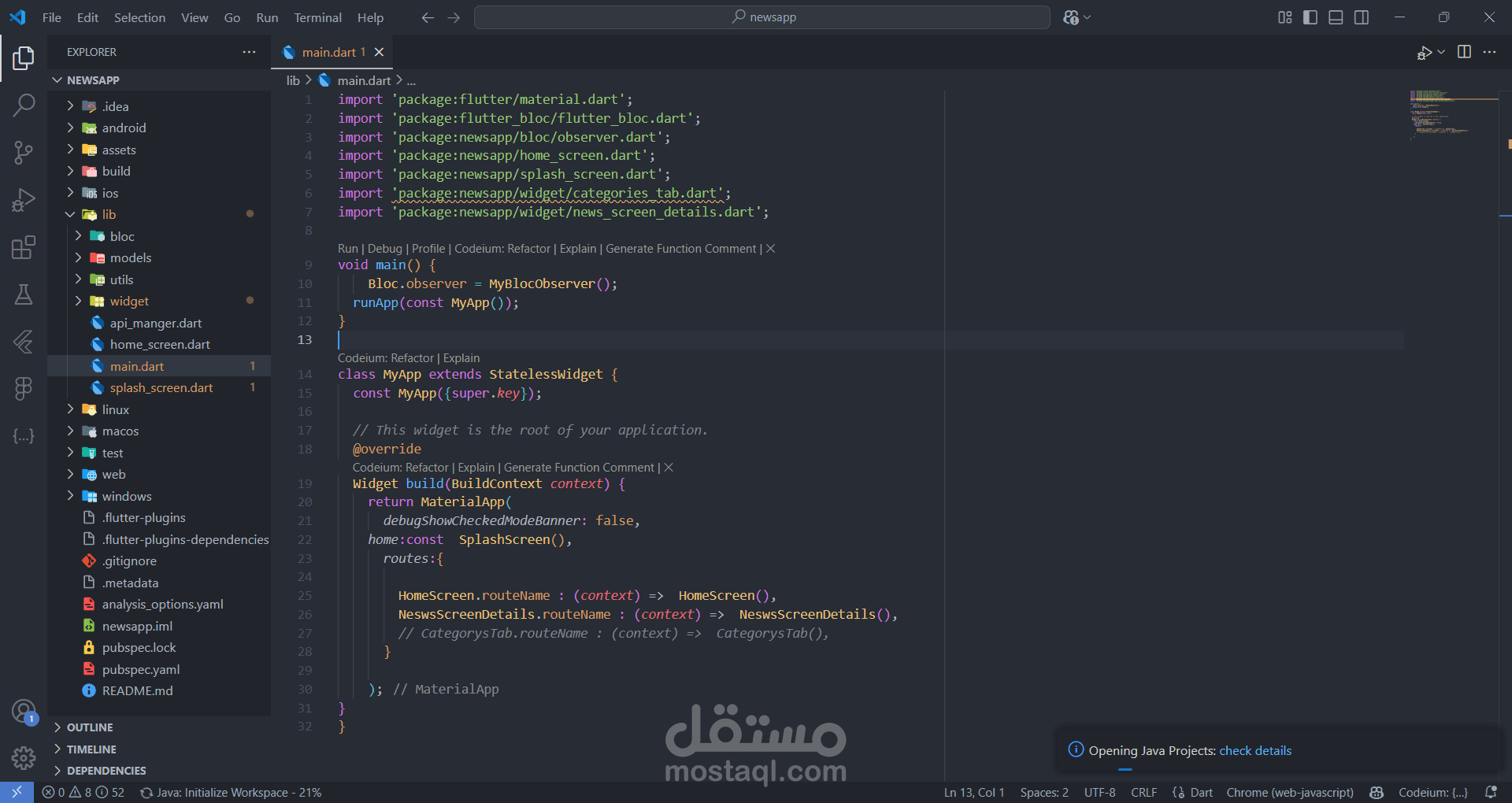Click Java Initialize Workspace progress status
Viewport: 1512px width, 803px height.
(x=231, y=793)
